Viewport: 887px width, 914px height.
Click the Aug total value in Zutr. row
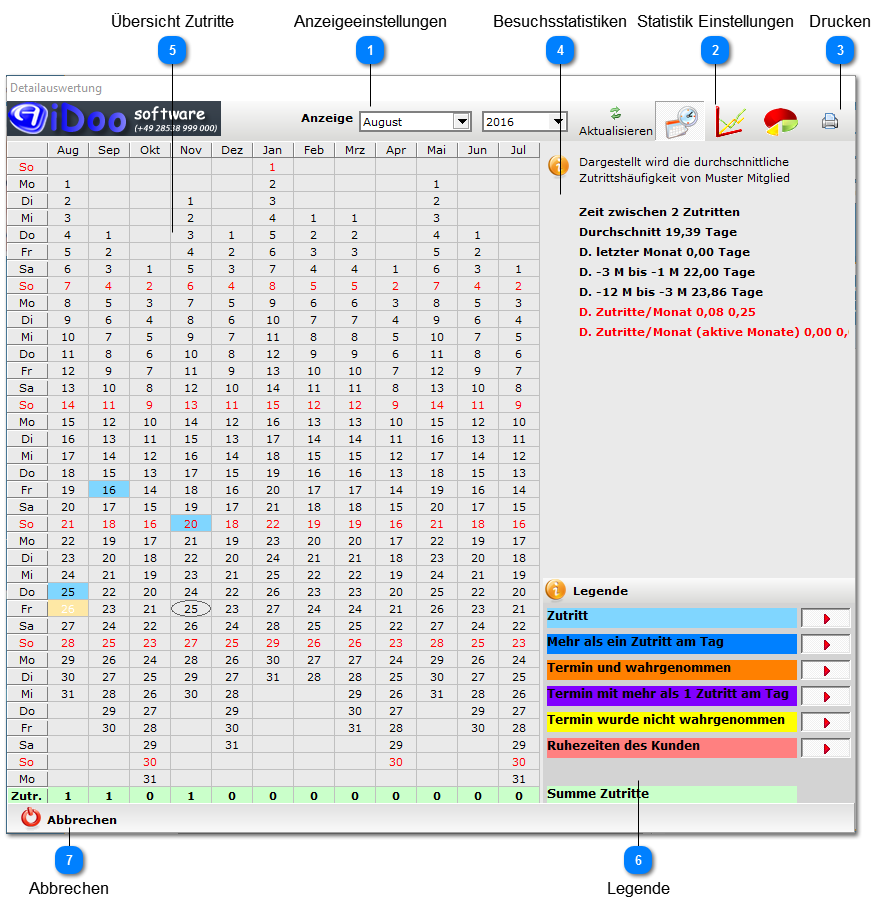coord(68,796)
